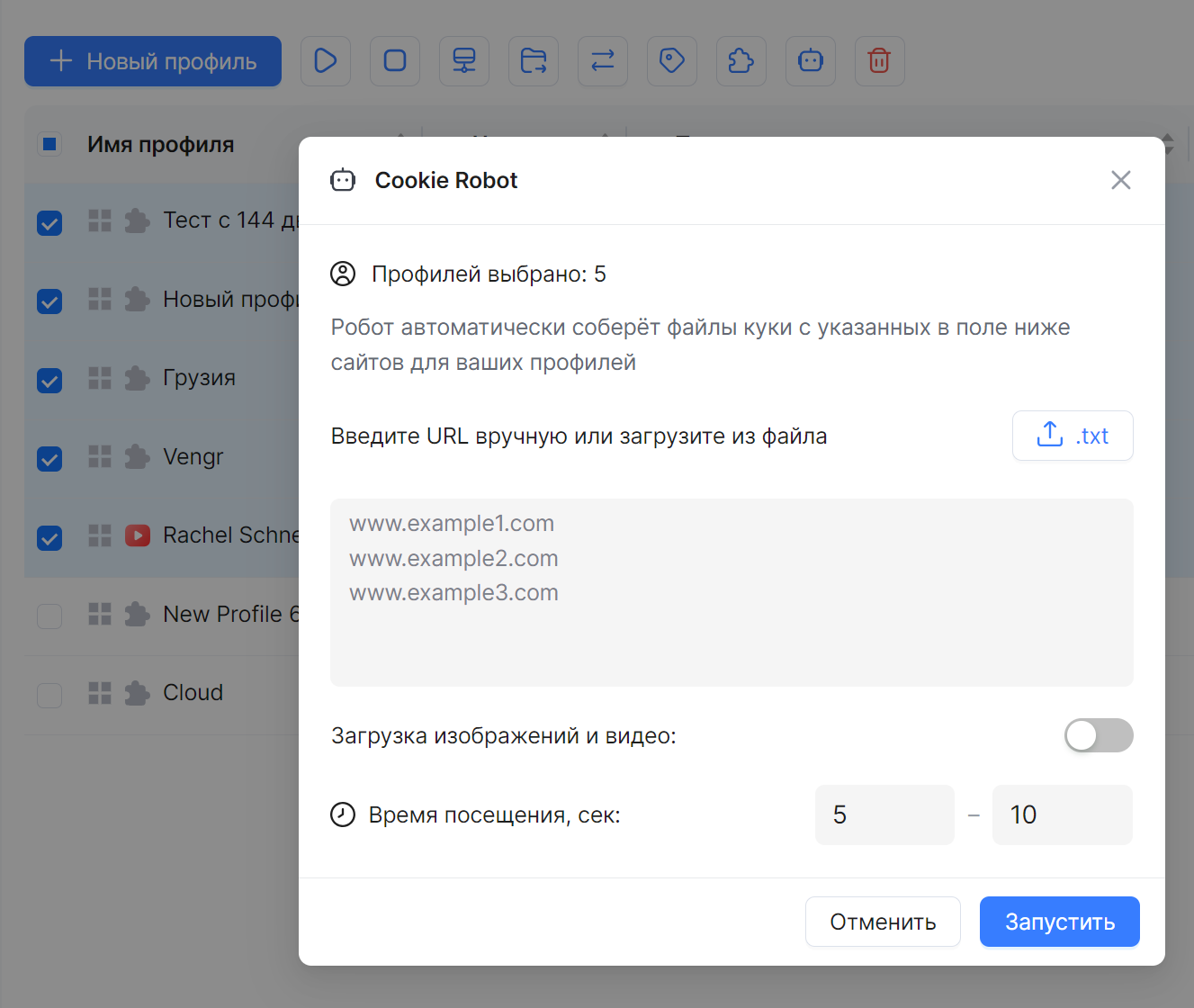Click the proxy/network icon in the toolbar

[464, 61]
